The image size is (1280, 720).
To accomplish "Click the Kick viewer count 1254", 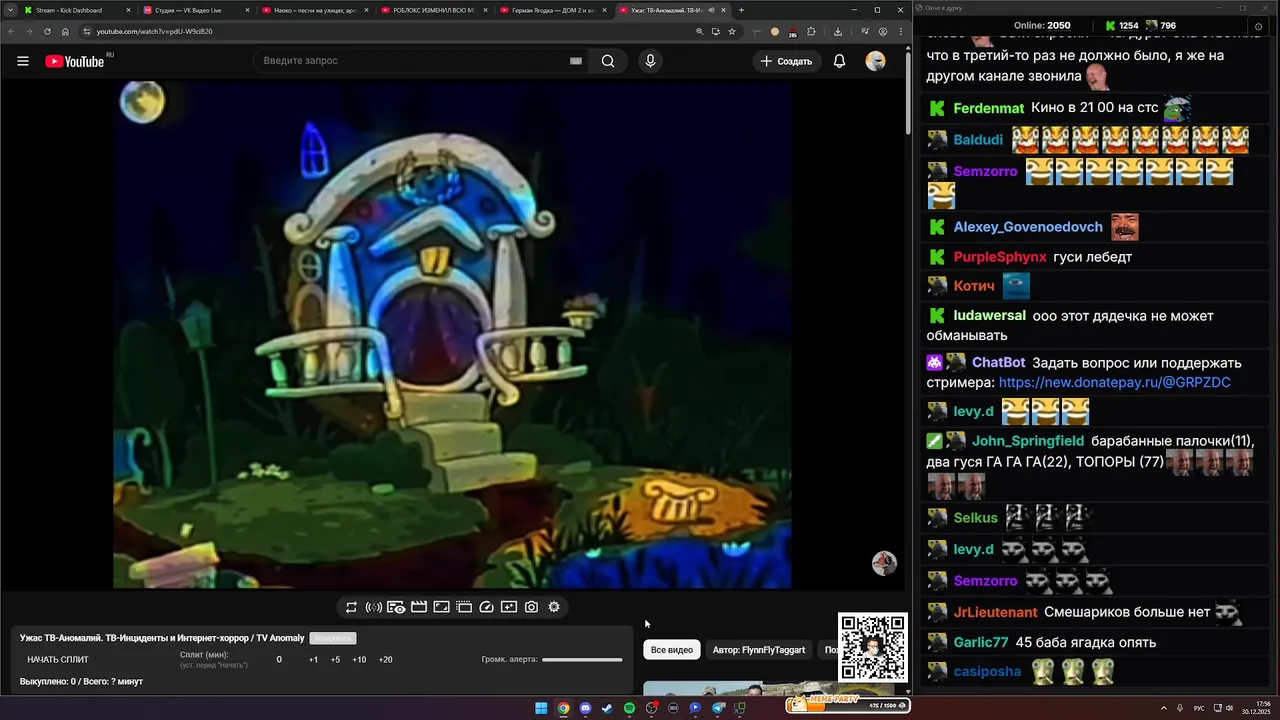I will click(x=1121, y=26).
